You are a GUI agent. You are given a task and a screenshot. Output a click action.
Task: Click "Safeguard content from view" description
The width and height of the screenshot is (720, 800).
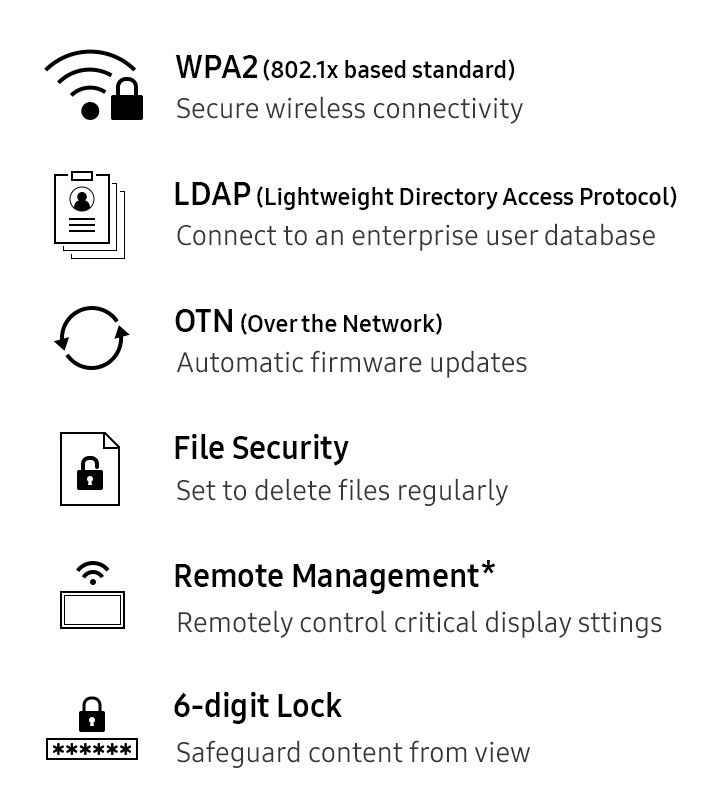[x=352, y=752]
